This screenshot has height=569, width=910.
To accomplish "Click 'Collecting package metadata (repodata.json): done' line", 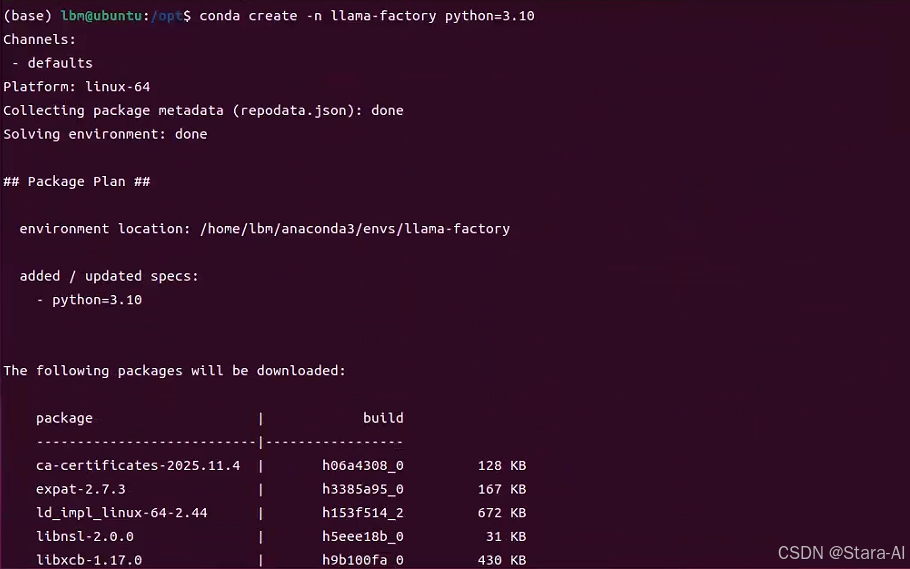I will [203, 110].
